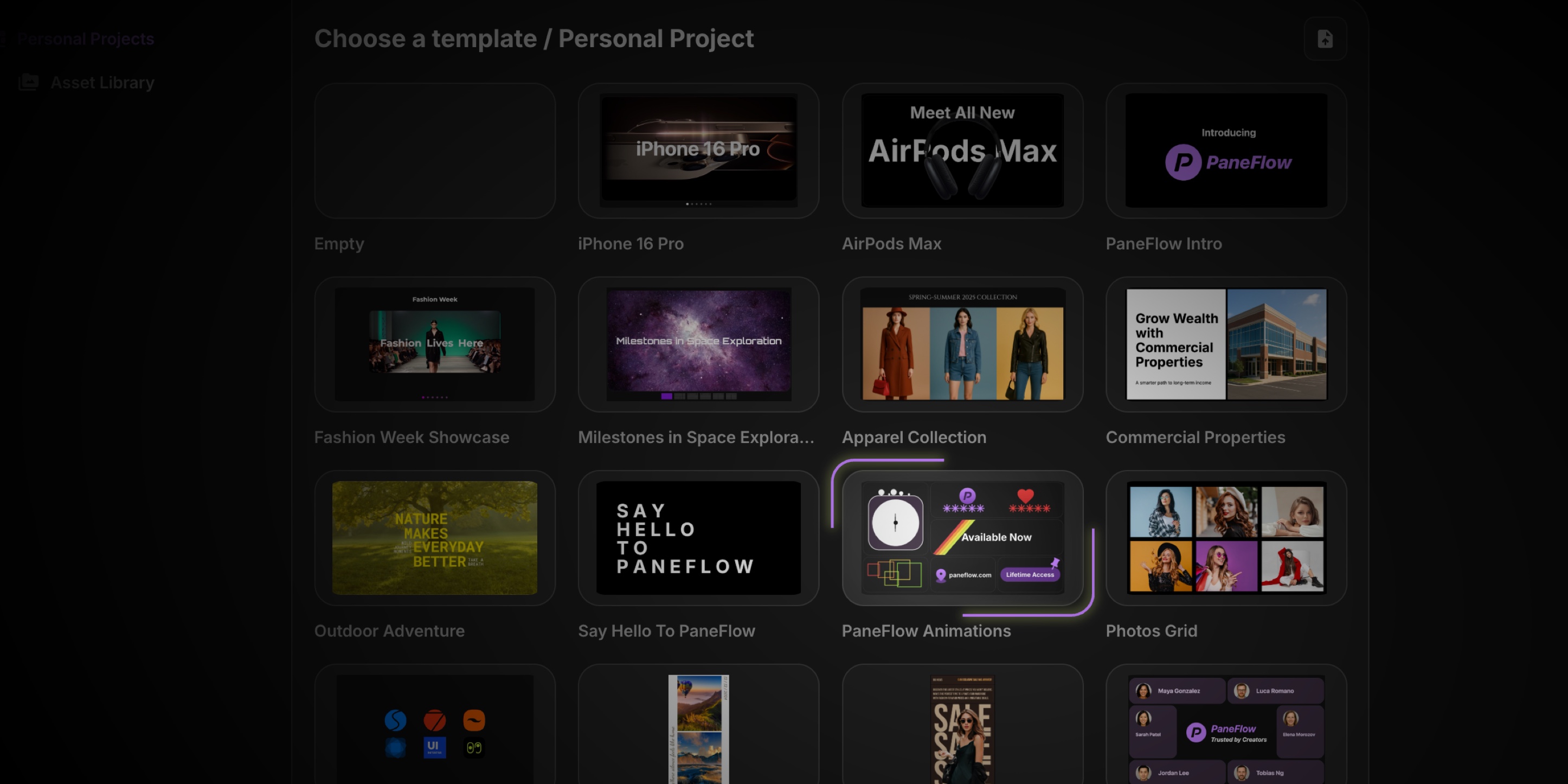Select the highlighted PaneFlow Animations thumbnail

point(962,538)
